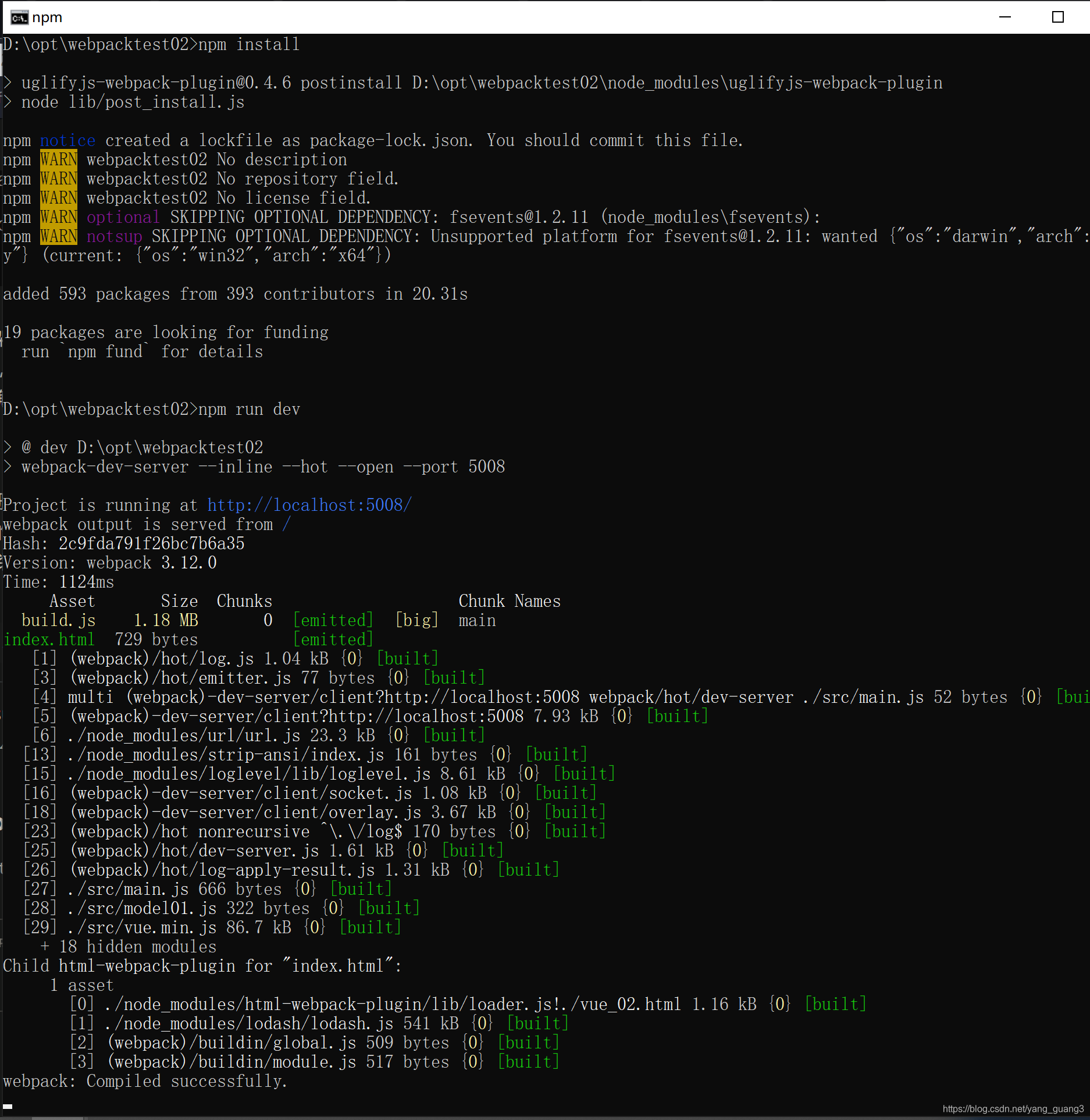The image size is (1090, 1120).
Task: Click the '(webpack)/buildin/global.js' row
Action: (x=314, y=1043)
